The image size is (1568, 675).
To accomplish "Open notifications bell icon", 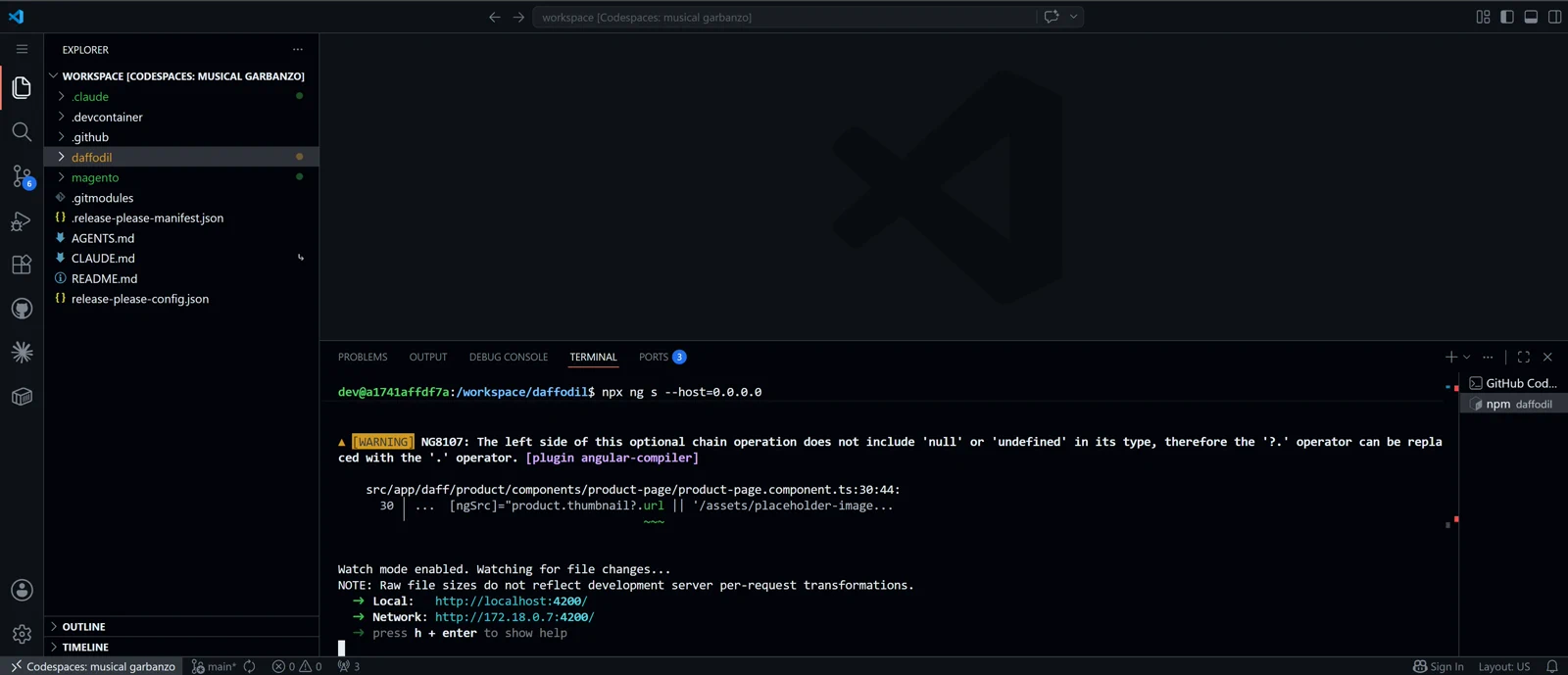I will [1552, 666].
